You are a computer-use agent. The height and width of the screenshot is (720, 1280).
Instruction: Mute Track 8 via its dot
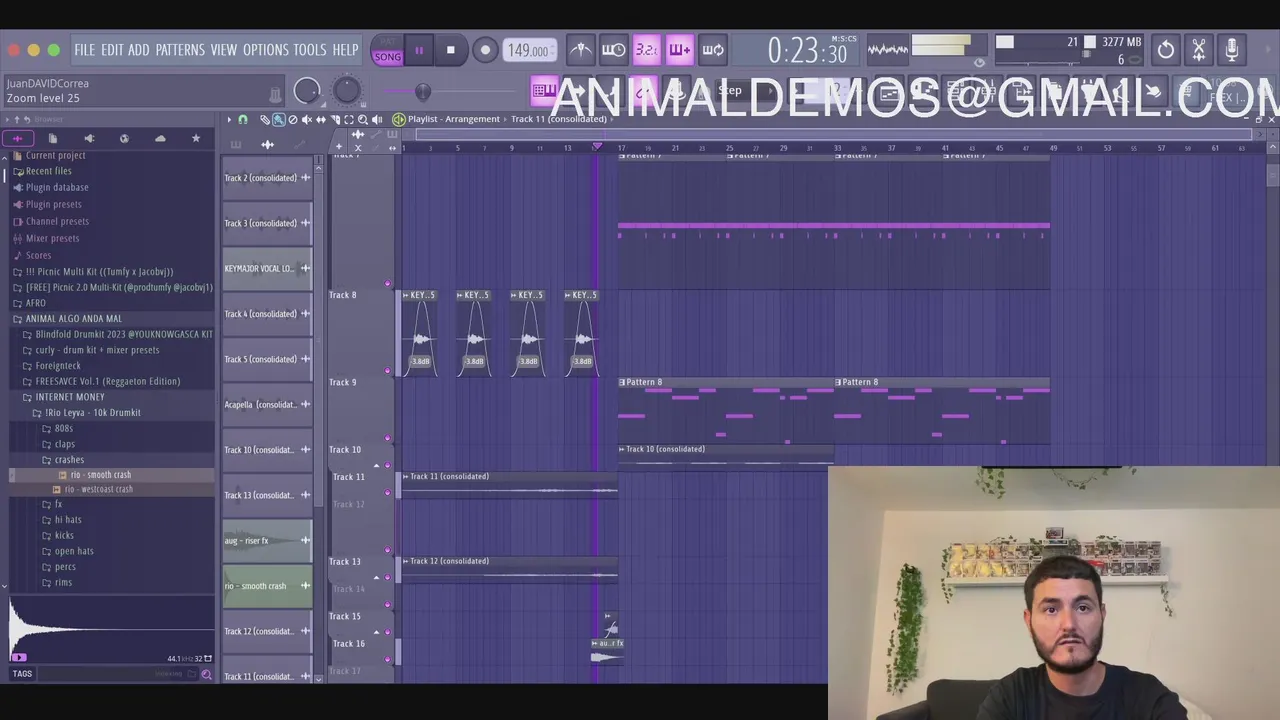[x=388, y=371]
